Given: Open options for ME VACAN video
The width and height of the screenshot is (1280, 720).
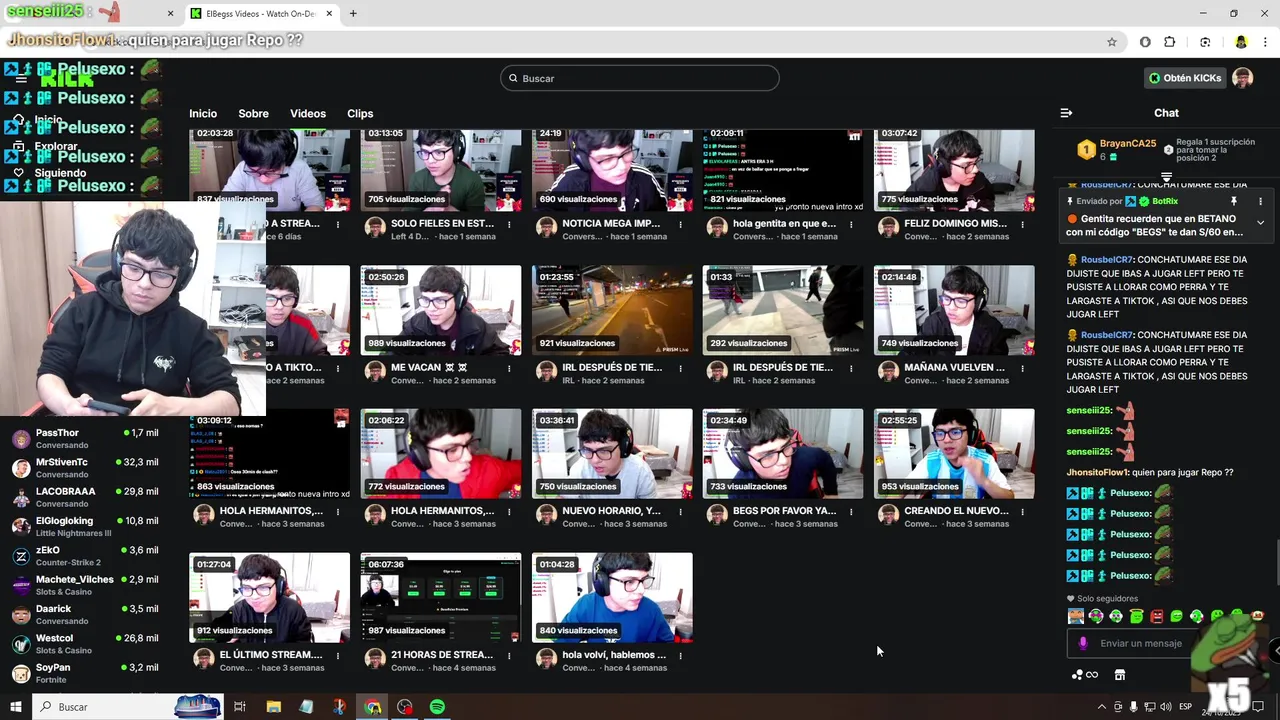Looking at the screenshot, I should coord(509,367).
